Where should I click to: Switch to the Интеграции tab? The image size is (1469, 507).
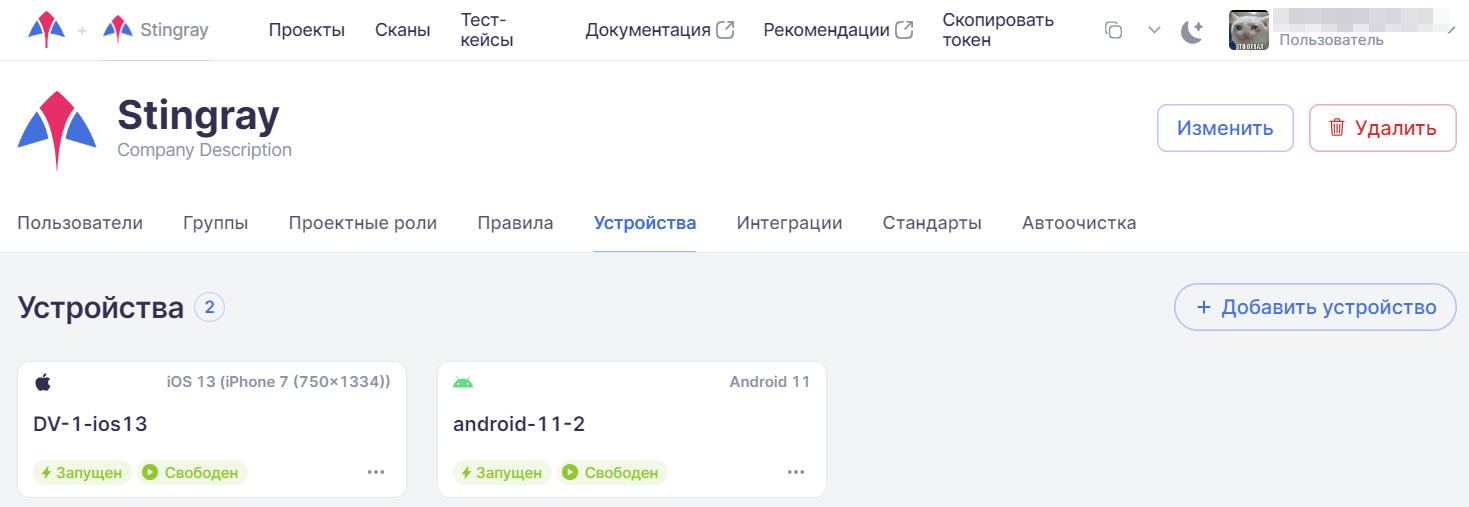click(x=789, y=223)
